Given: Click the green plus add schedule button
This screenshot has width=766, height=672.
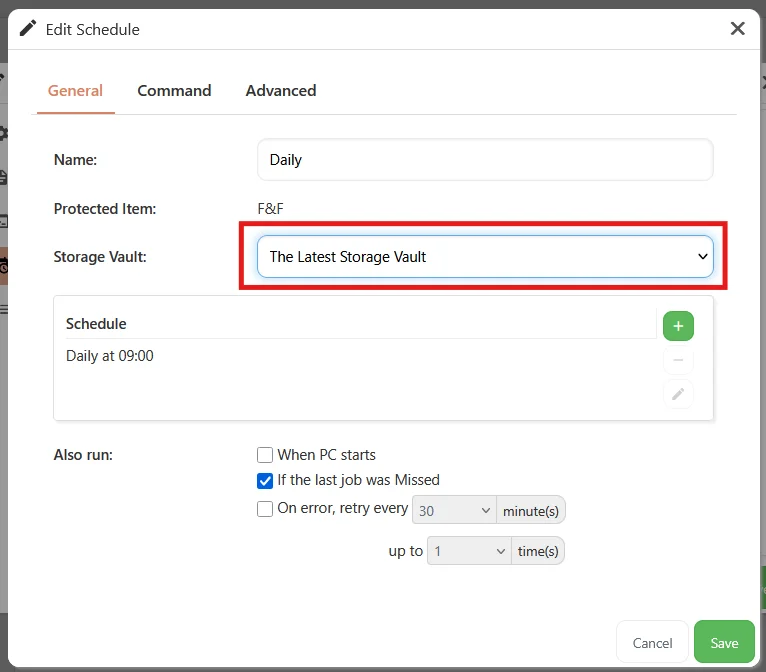Looking at the screenshot, I should [x=678, y=326].
